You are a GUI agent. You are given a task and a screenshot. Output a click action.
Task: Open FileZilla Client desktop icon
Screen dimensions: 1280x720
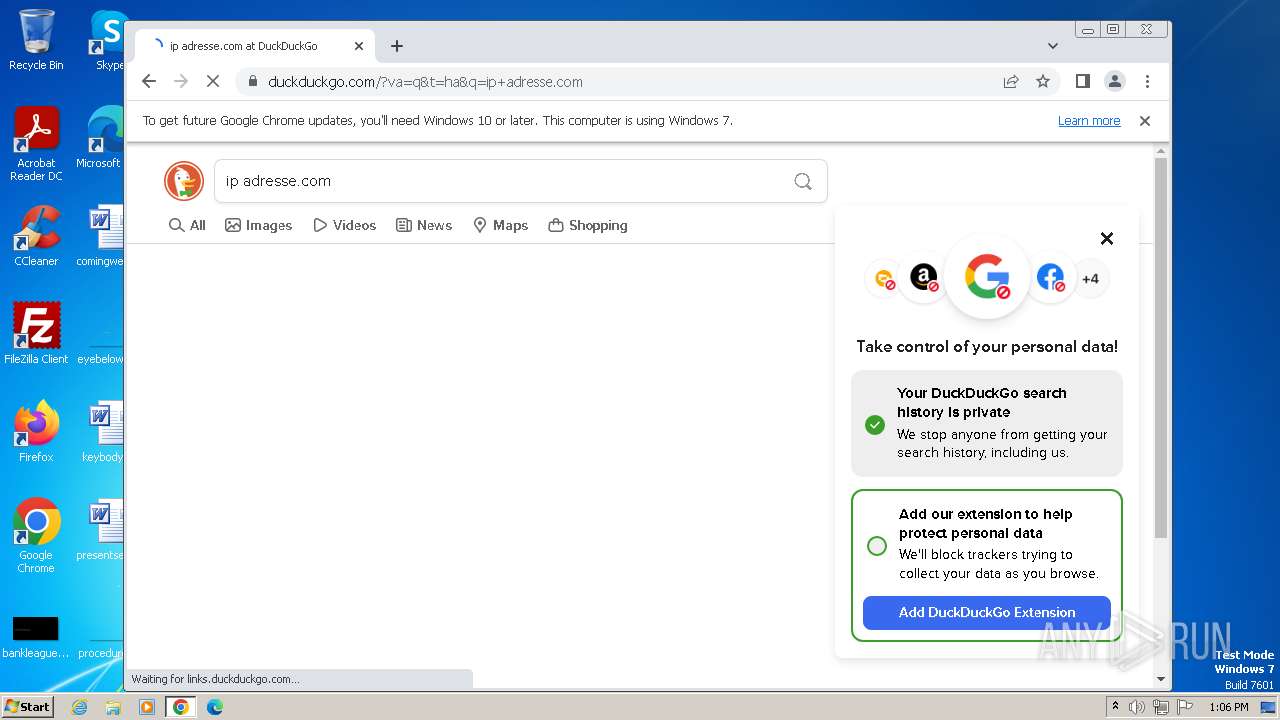(36, 333)
